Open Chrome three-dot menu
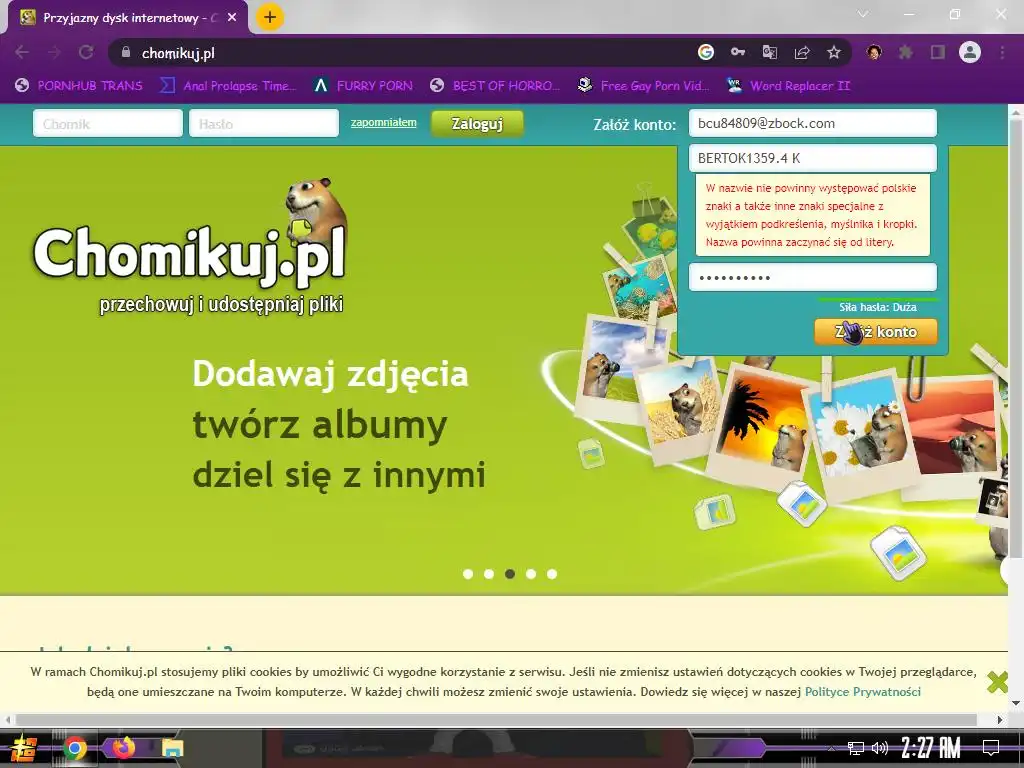Viewport: 1024px width, 768px height. point(1002,52)
